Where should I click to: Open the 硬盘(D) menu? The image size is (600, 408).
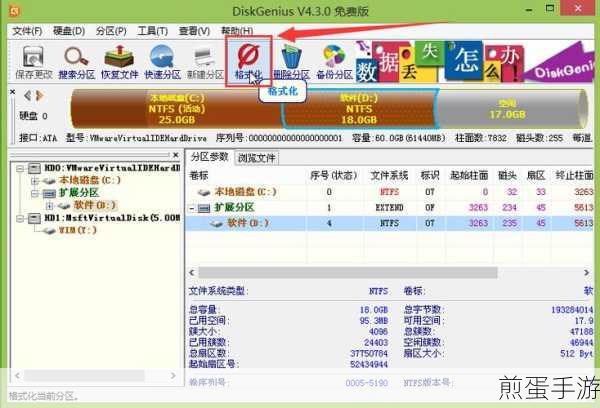click(69, 31)
